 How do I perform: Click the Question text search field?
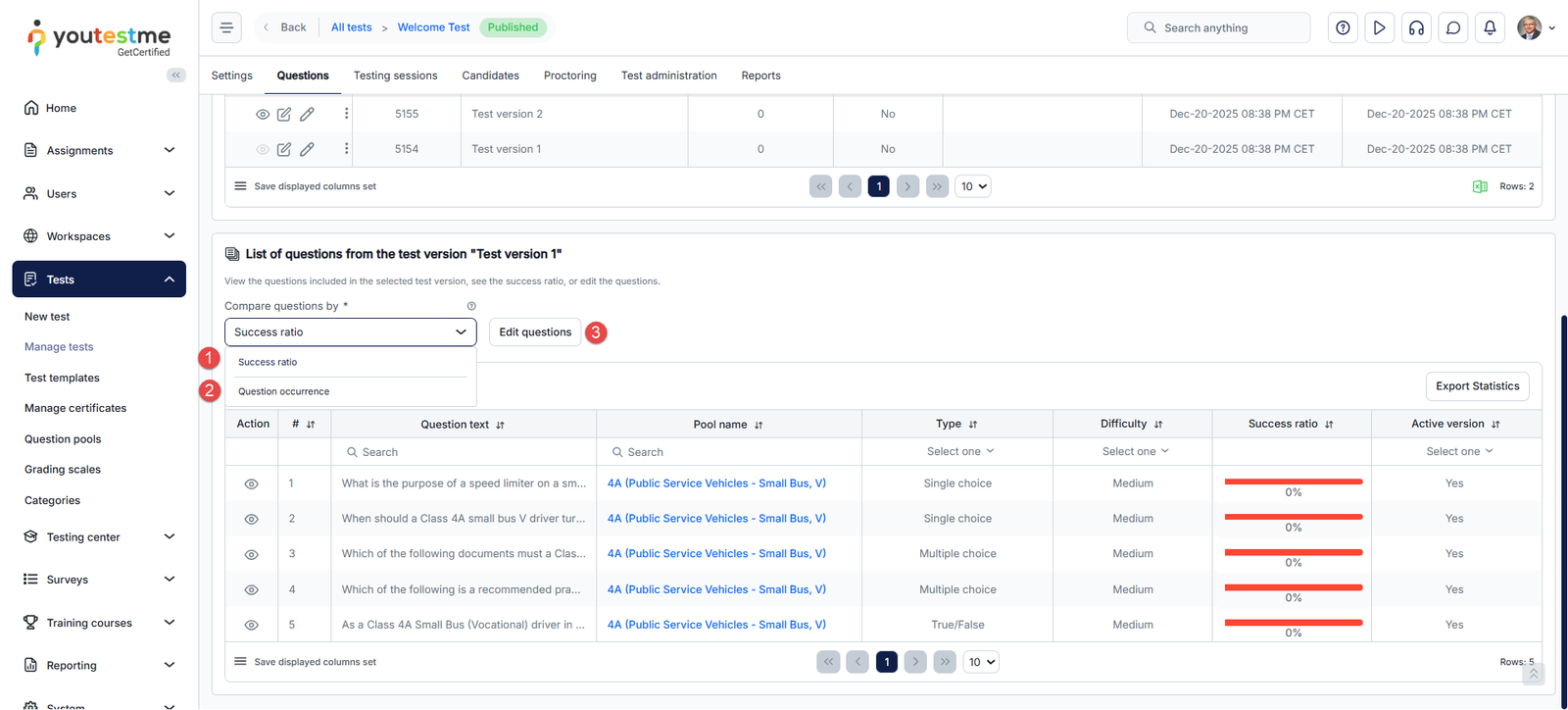pyautogui.click(x=464, y=452)
